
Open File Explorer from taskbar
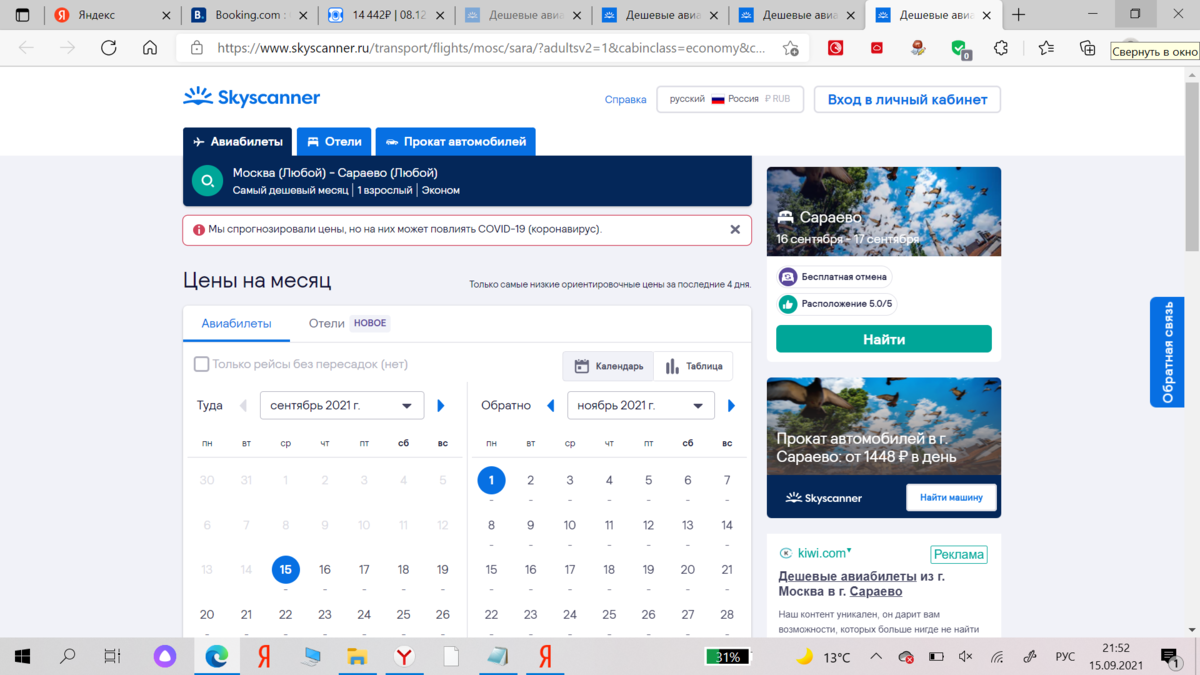click(x=356, y=657)
